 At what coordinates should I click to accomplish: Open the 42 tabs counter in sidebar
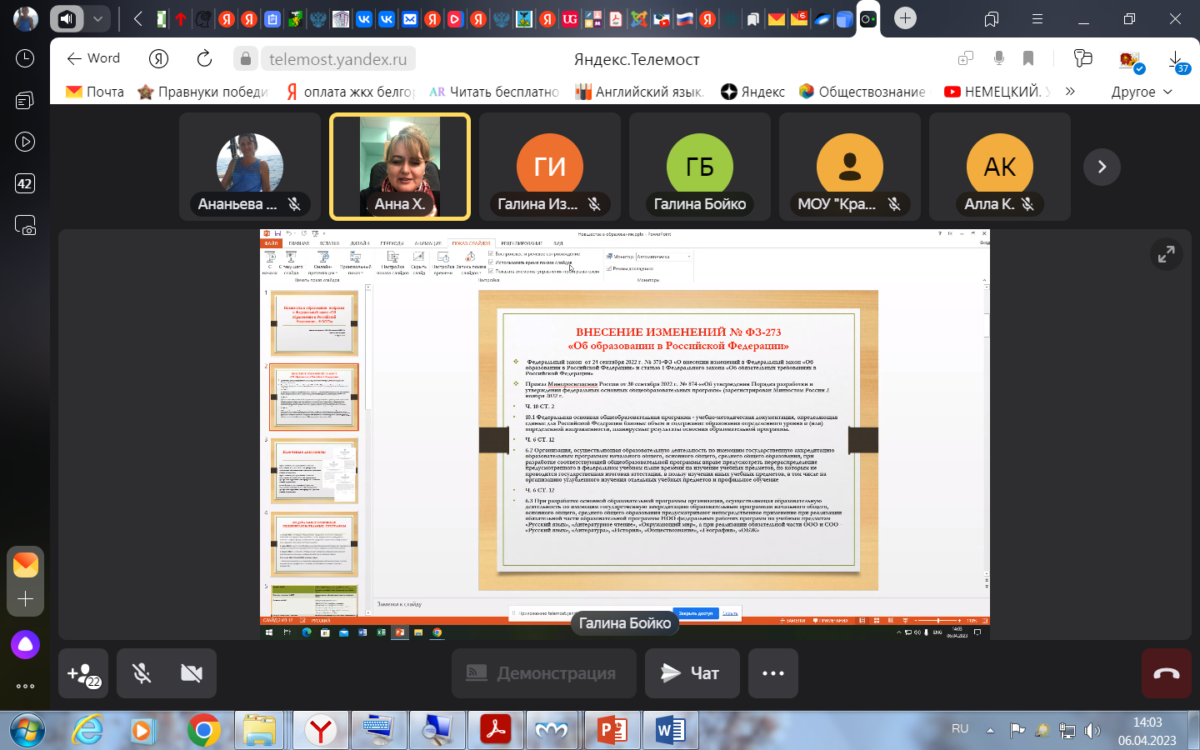25,183
